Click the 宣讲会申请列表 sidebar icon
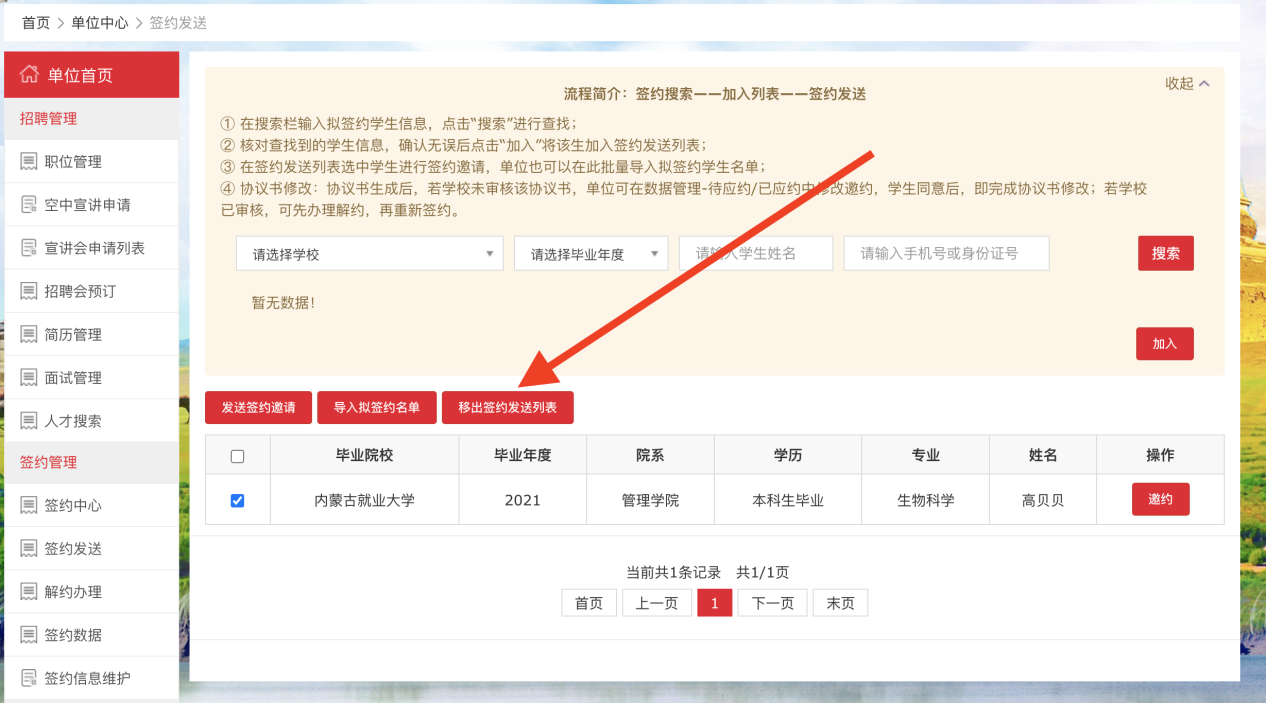This screenshot has height=703, width=1266. pos(28,248)
